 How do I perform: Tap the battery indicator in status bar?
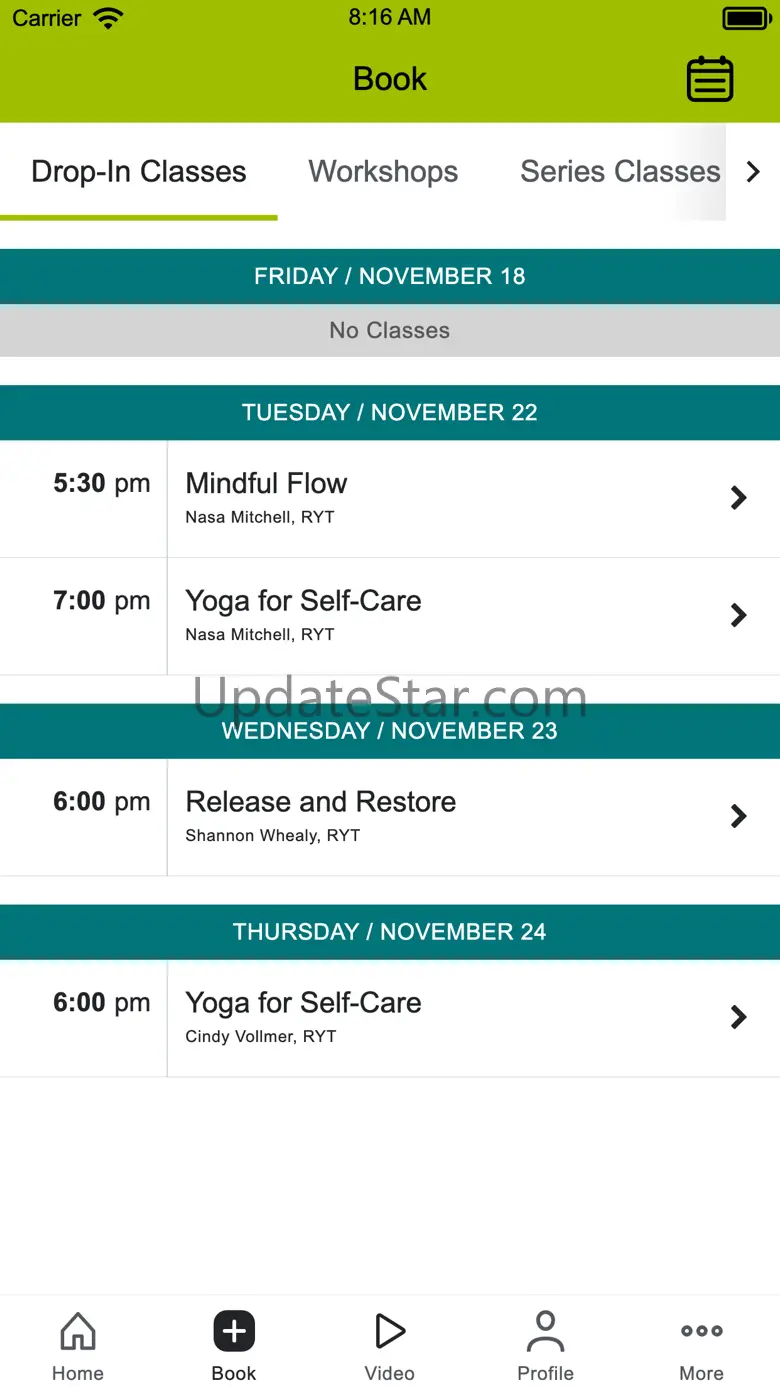[745, 18]
